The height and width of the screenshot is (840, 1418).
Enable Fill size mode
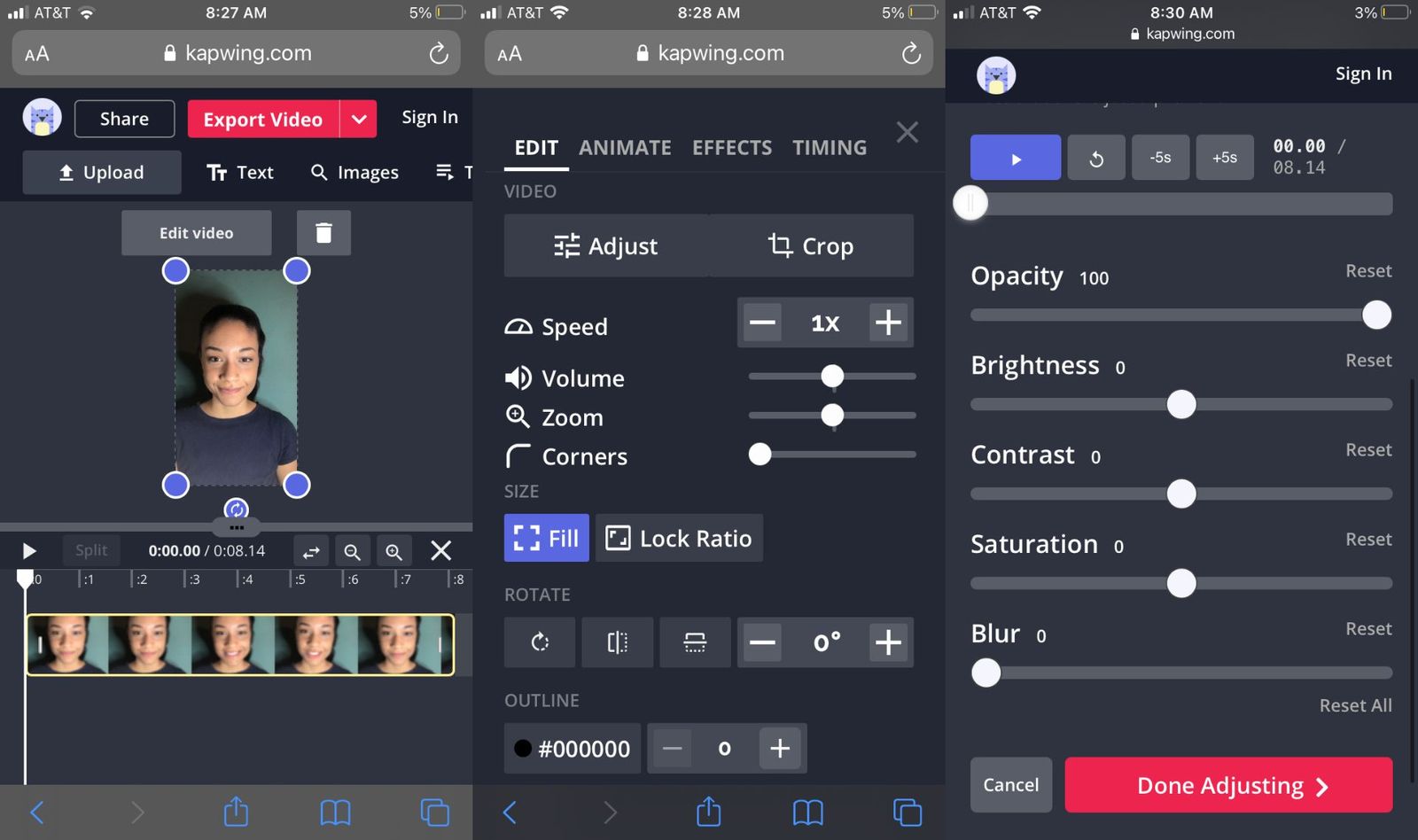point(546,538)
